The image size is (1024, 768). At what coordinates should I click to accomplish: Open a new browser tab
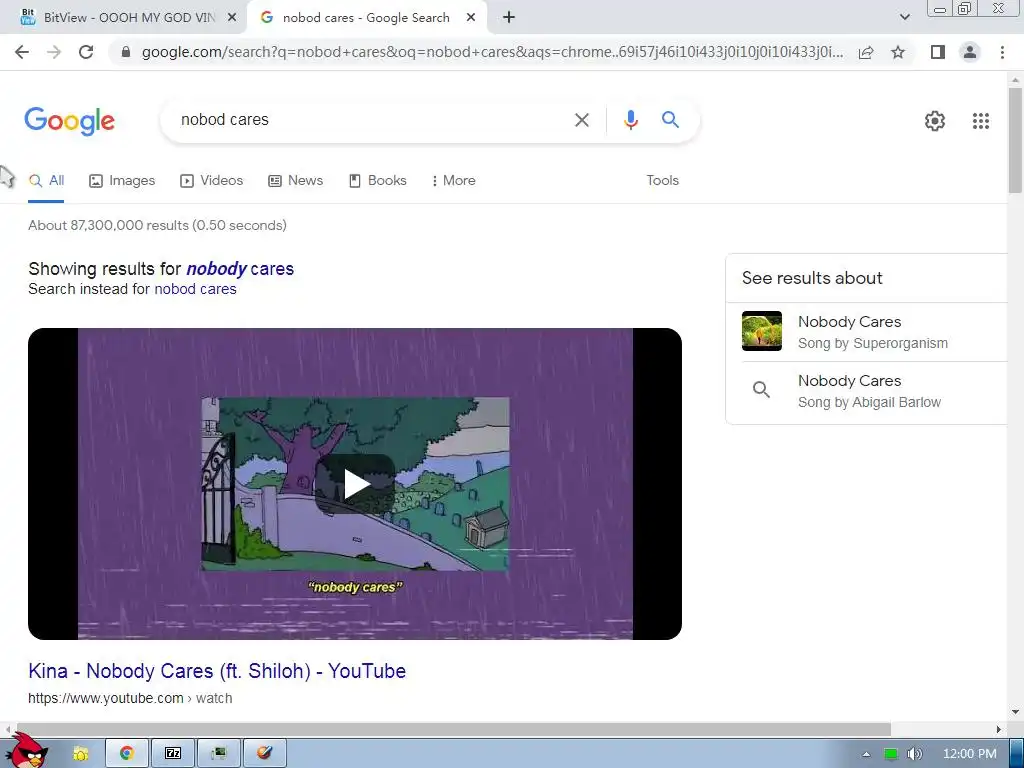coord(509,18)
